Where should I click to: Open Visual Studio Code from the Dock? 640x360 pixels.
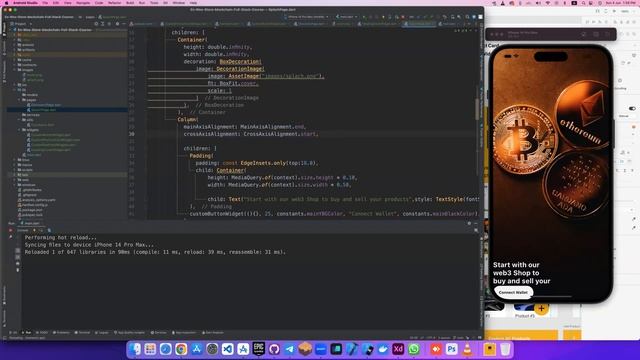(x=227, y=349)
